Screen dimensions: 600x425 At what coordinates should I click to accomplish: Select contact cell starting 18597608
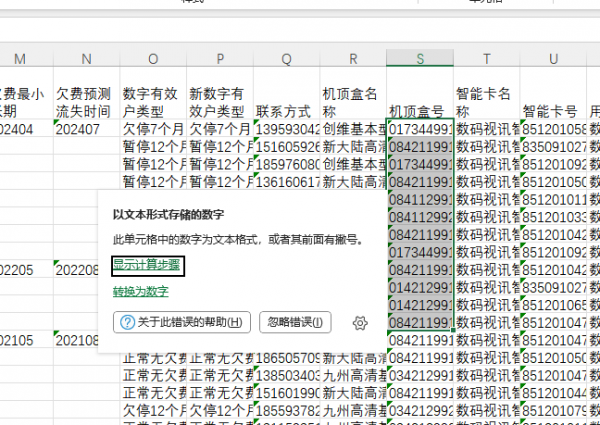click(x=286, y=164)
